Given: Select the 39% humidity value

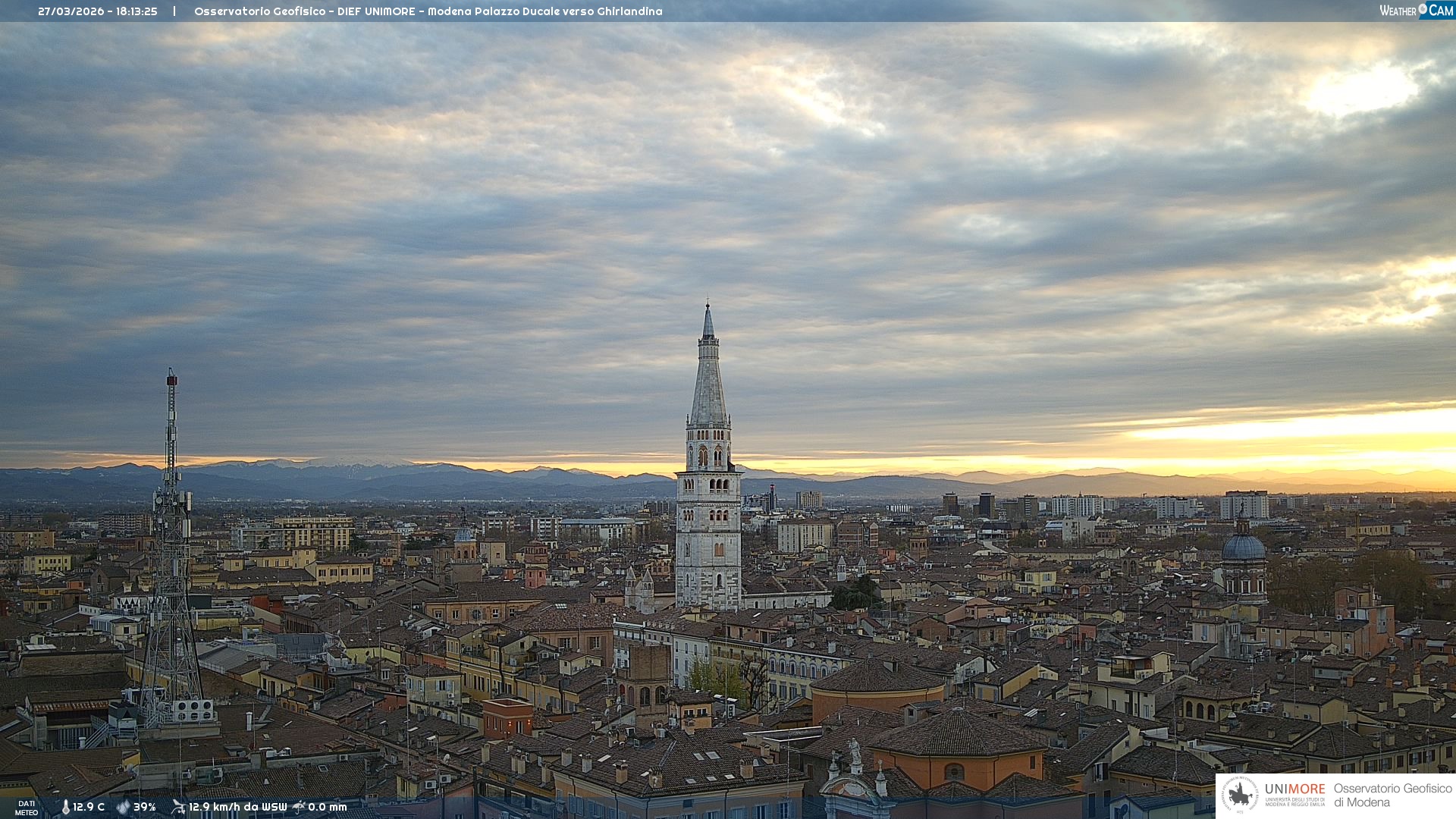Looking at the screenshot, I should (x=145, y=808).
